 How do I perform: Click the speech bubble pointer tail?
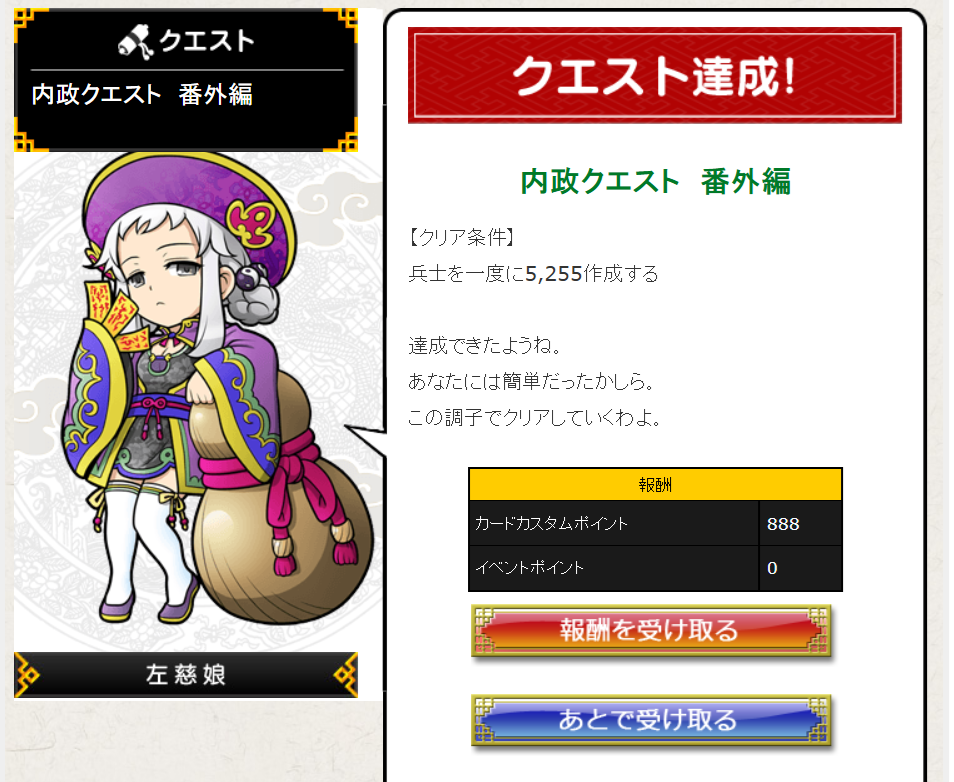click(366, 439)
